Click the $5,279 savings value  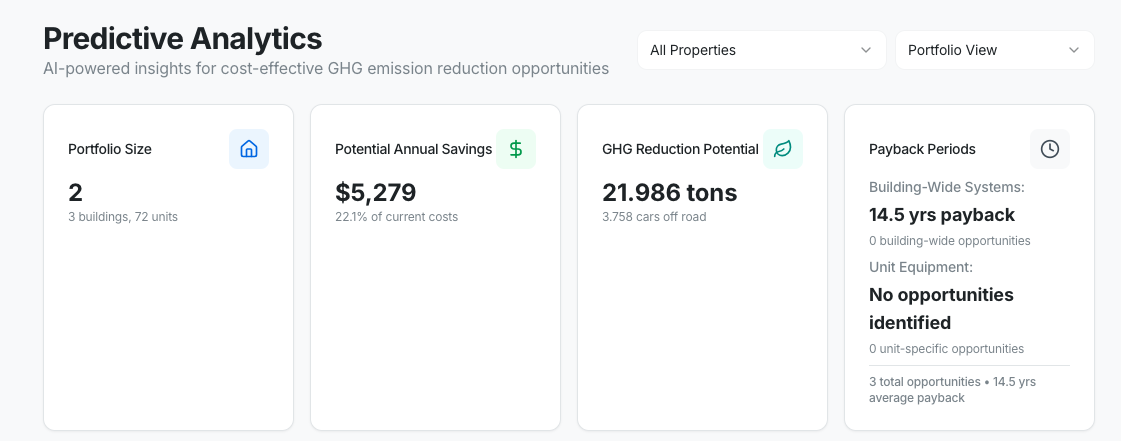click(376, 192)
